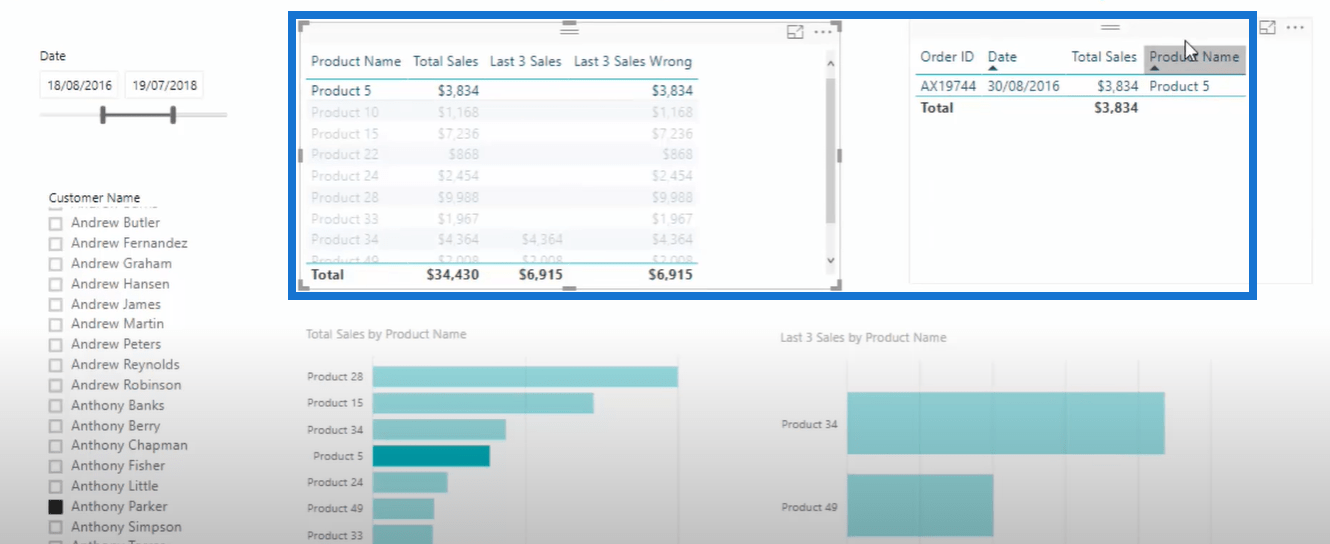Viewport: 1330px width, 544px height.
Task: Tick the Andrew Martin checkbox
Action: point(56,324)
